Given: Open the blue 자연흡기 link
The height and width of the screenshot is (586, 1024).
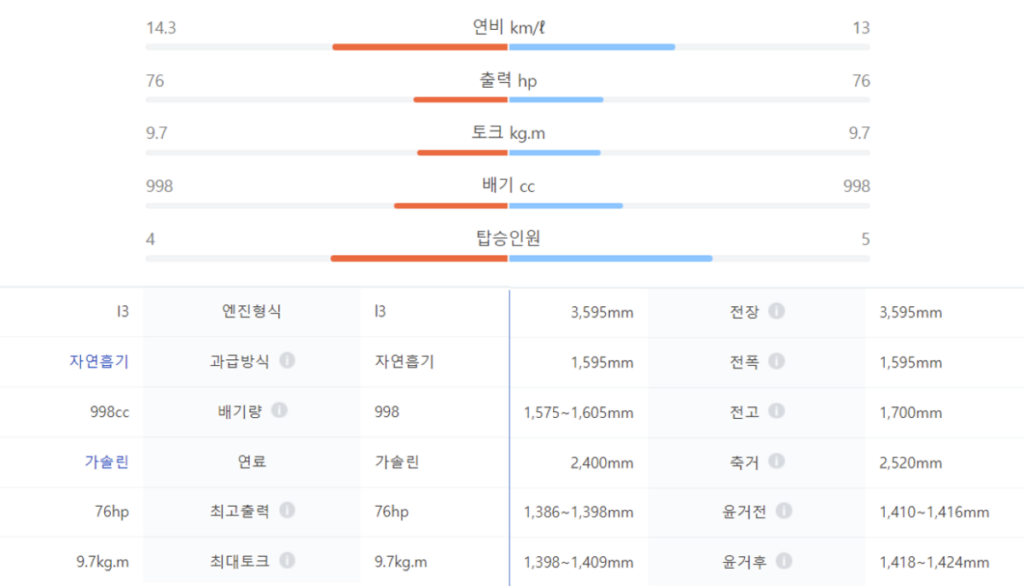Looking at the screenshot, I should (99, 362).
